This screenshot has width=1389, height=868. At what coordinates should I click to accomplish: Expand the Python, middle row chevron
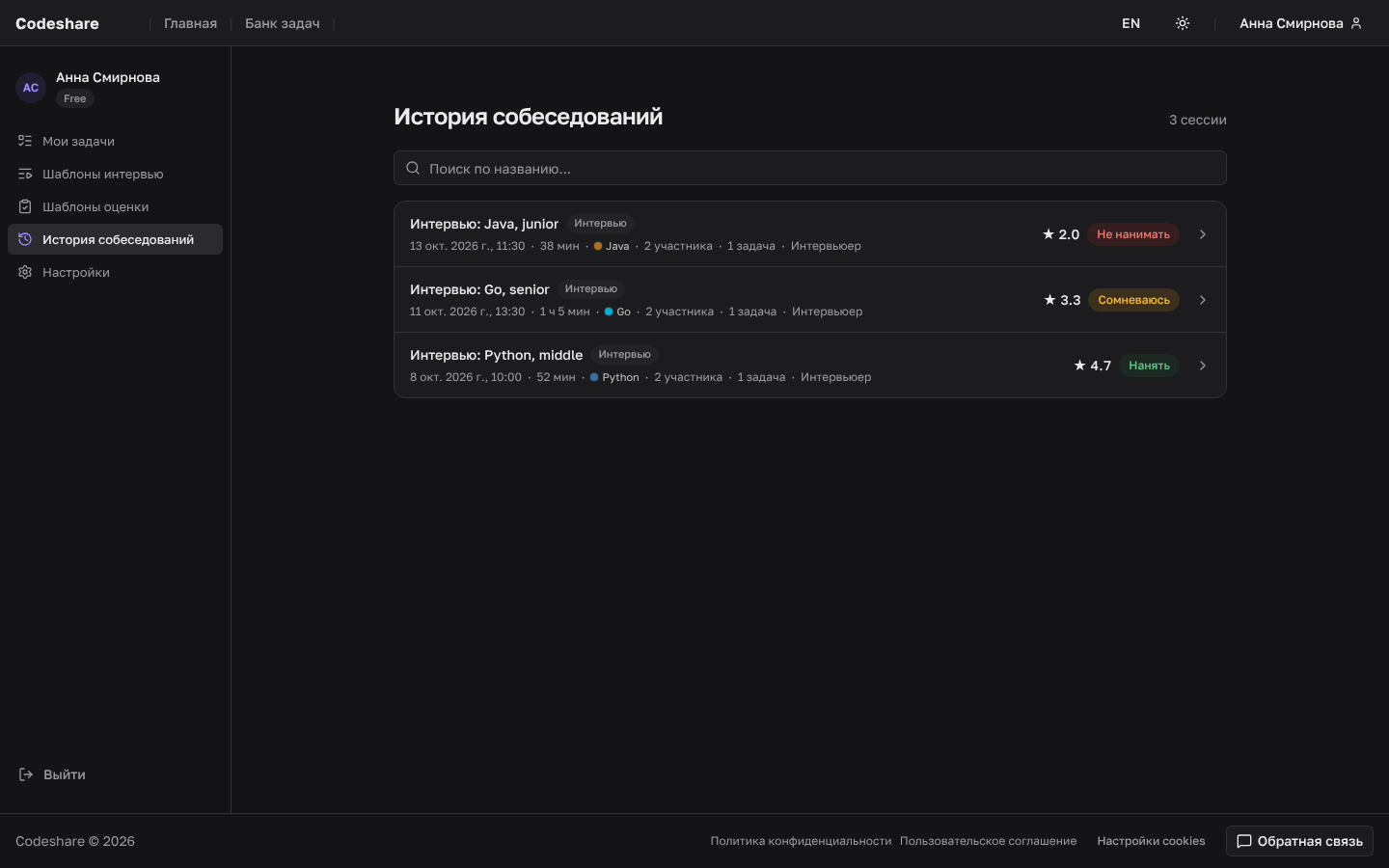coord(1203,366)
